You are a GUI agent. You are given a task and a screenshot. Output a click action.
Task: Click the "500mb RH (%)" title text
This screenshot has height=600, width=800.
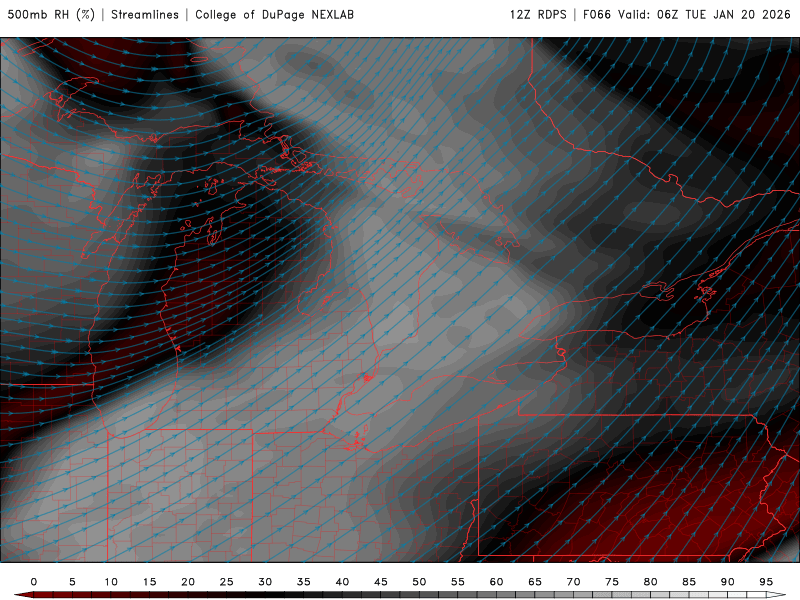point(51,14)
